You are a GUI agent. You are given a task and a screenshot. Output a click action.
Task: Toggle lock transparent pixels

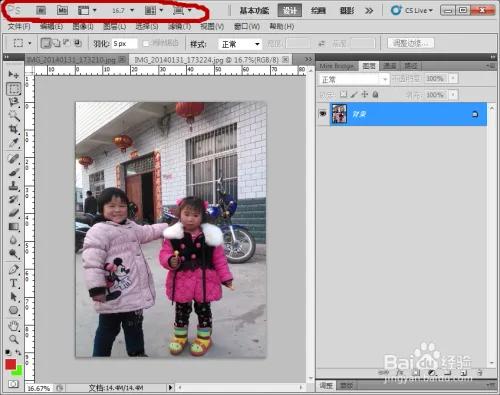(343, 95)
